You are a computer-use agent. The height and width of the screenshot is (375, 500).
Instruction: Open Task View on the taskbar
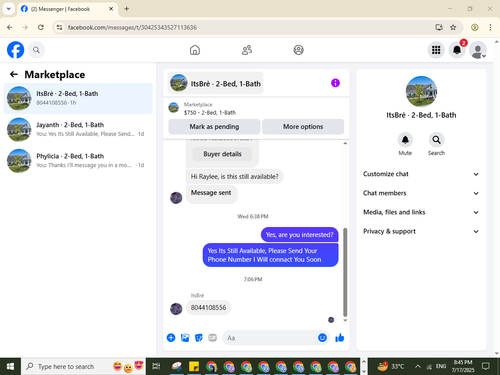pyautogui.click(x=156, y=366)
